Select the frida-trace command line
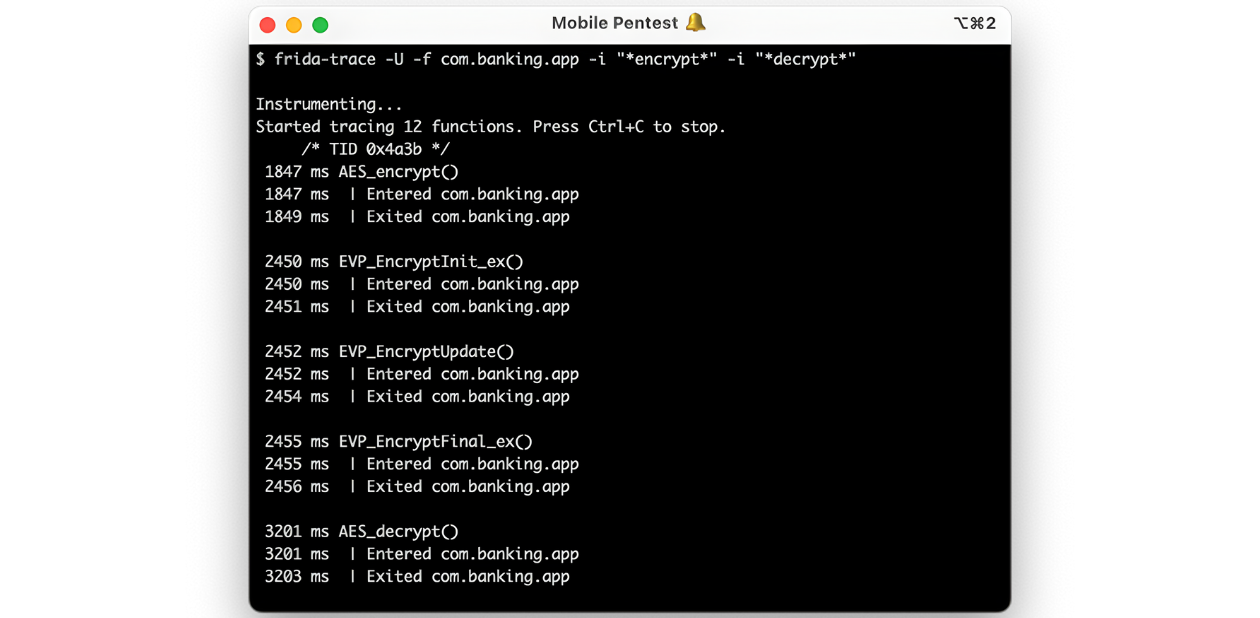1260x618 pixels. point(556,59)
